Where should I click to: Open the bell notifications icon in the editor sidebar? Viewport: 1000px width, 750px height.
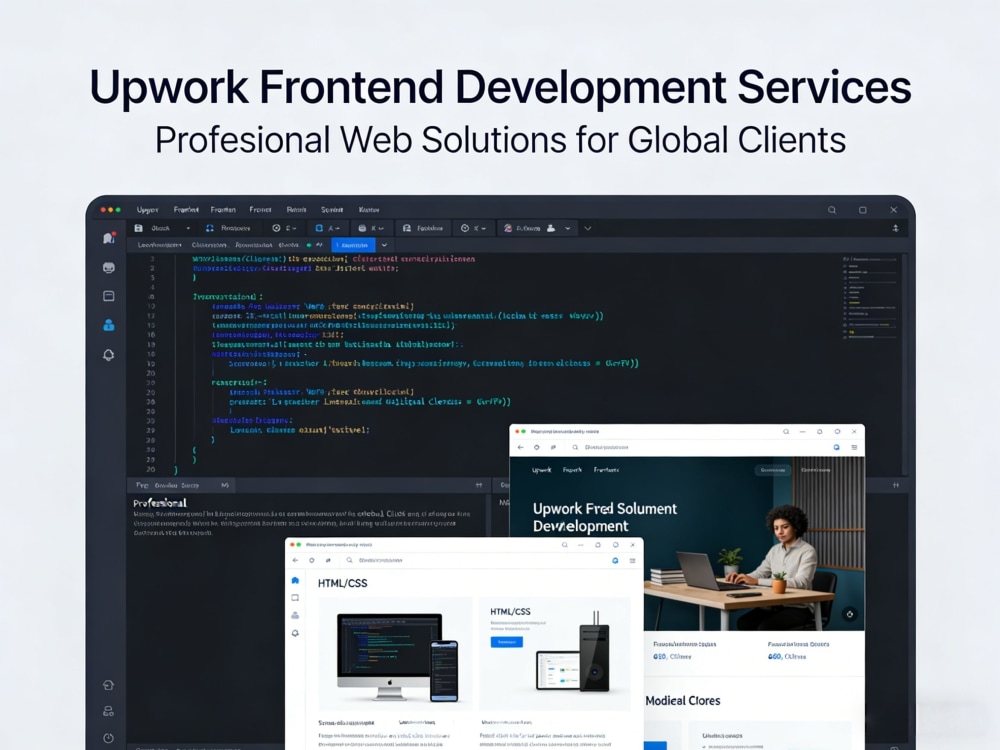click(108, 355)
